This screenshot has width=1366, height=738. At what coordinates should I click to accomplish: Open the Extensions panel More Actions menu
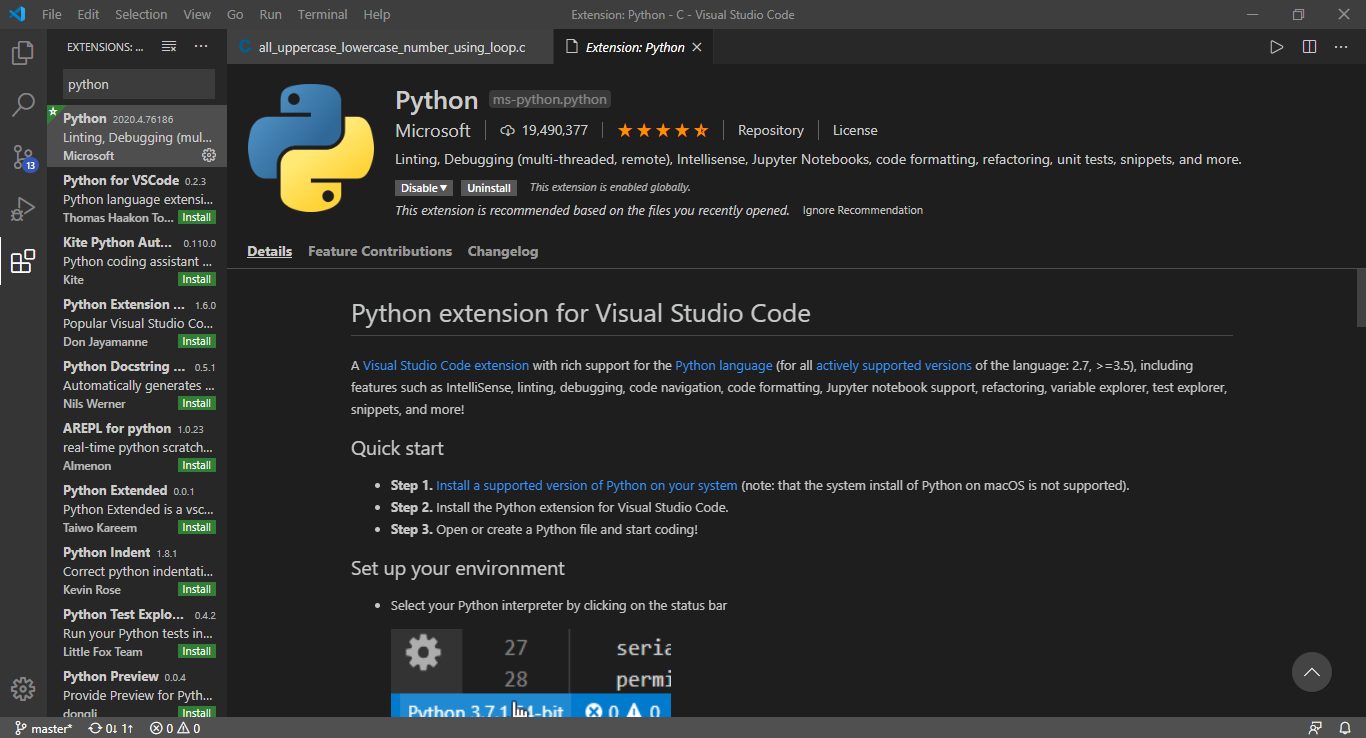[201, 46]
